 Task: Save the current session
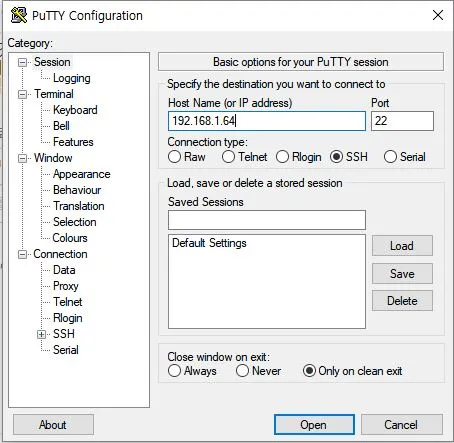click(x=402, y=274)
